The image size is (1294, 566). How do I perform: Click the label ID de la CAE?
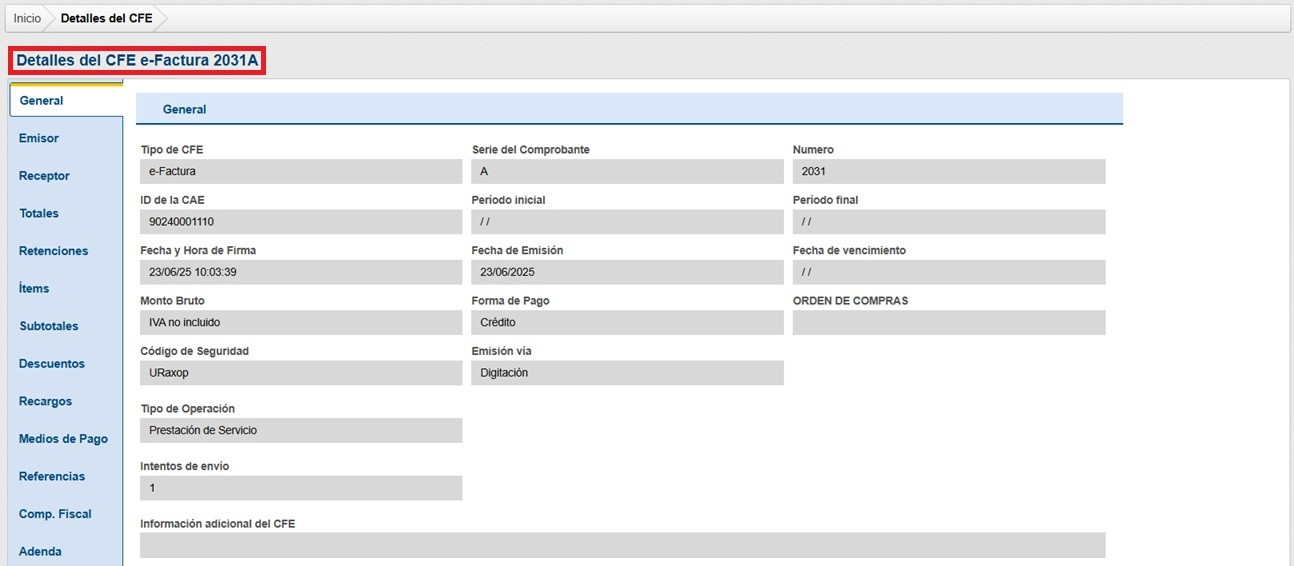[x=172, y=200]
